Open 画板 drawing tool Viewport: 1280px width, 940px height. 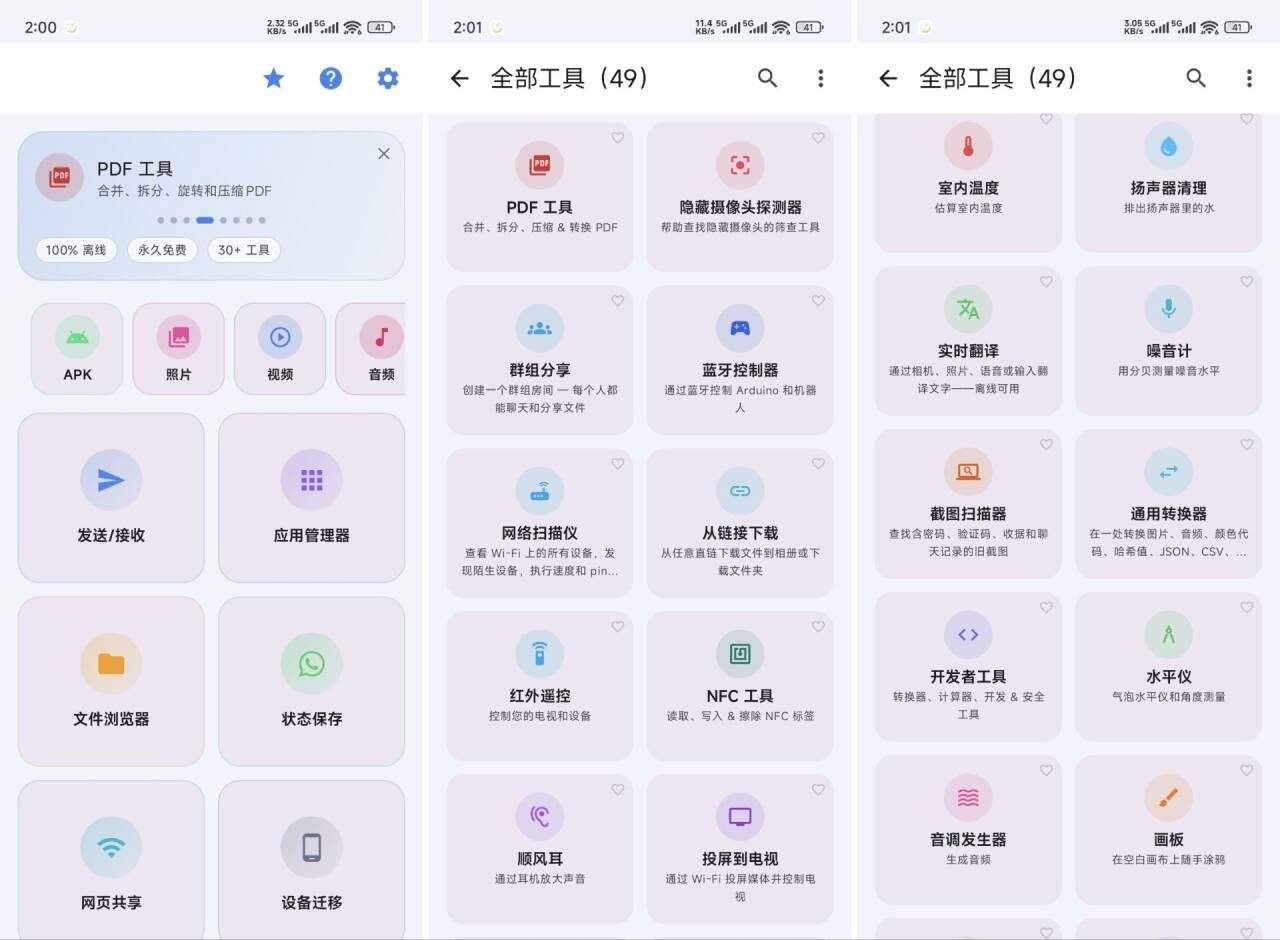point(1169,830)
